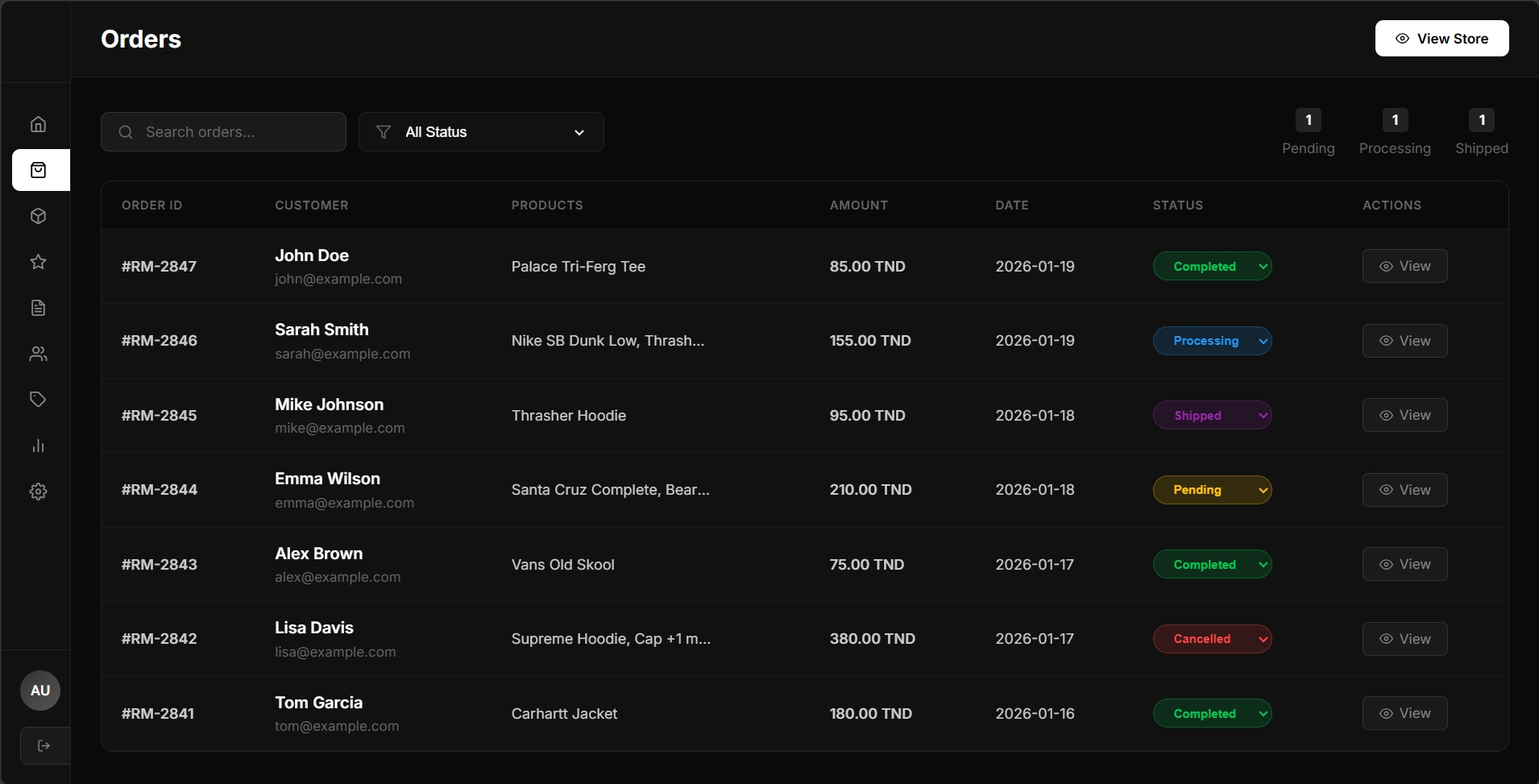The height and width of the screenshot is (784, 1539).
Task: Open the bar chart analytics sidebar icon
Action: click(x=38, y=446)
